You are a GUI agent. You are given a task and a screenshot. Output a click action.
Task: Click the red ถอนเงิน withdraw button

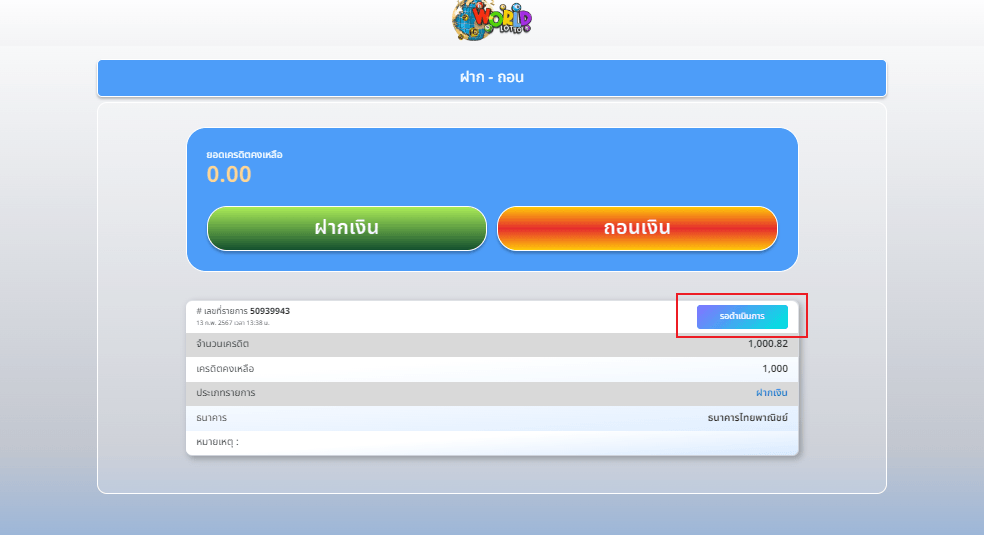(637, 228)
